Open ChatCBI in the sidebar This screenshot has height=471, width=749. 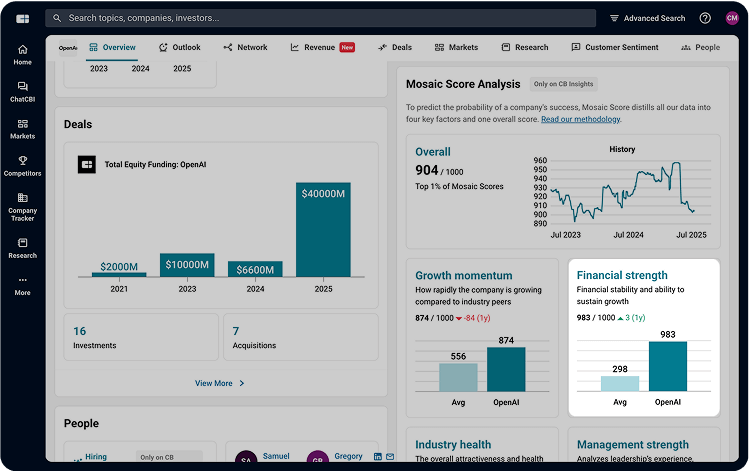pyautogui.click(x=23, y=92)
